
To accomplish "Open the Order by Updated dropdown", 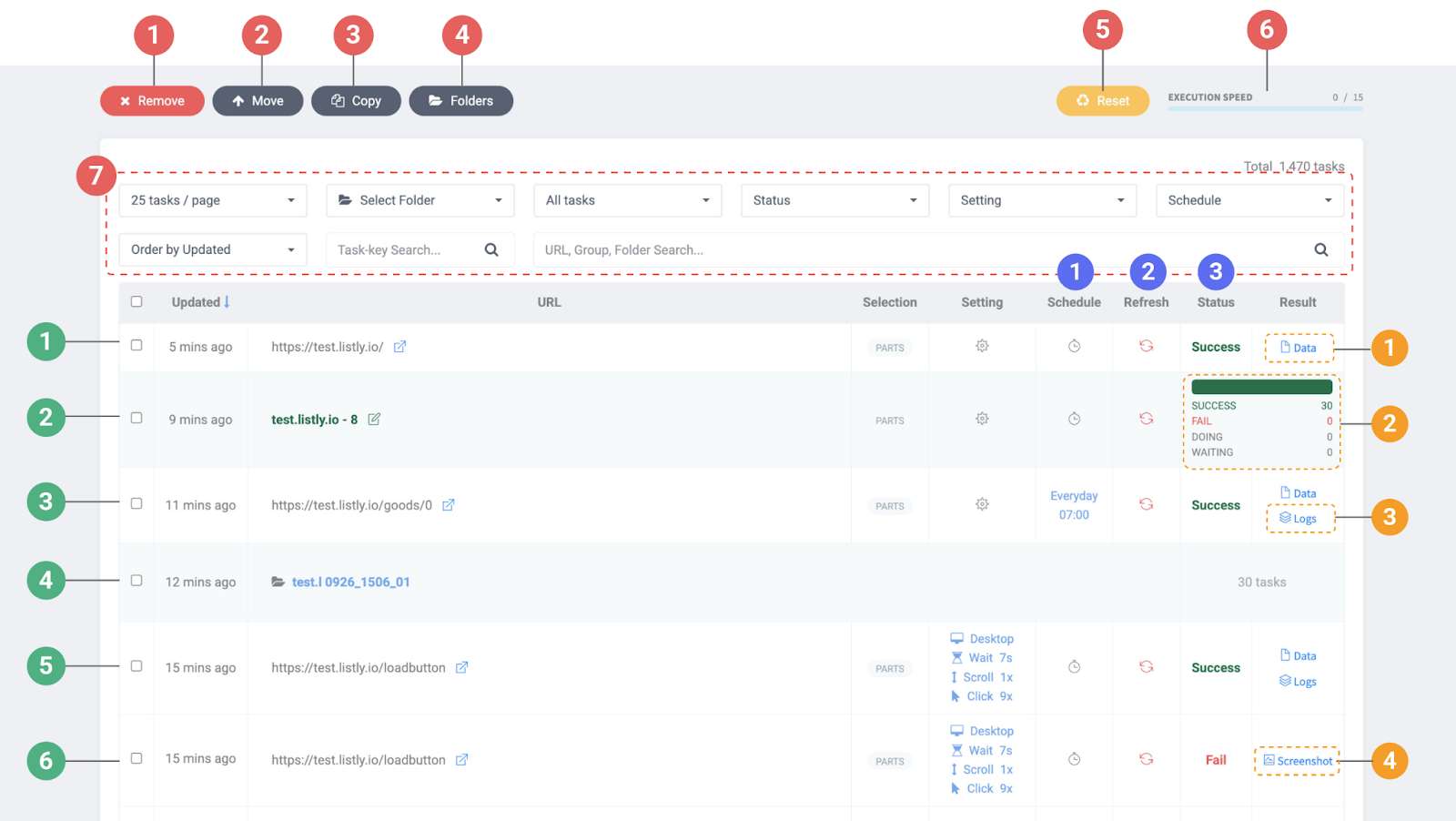I will coord(213,249).
